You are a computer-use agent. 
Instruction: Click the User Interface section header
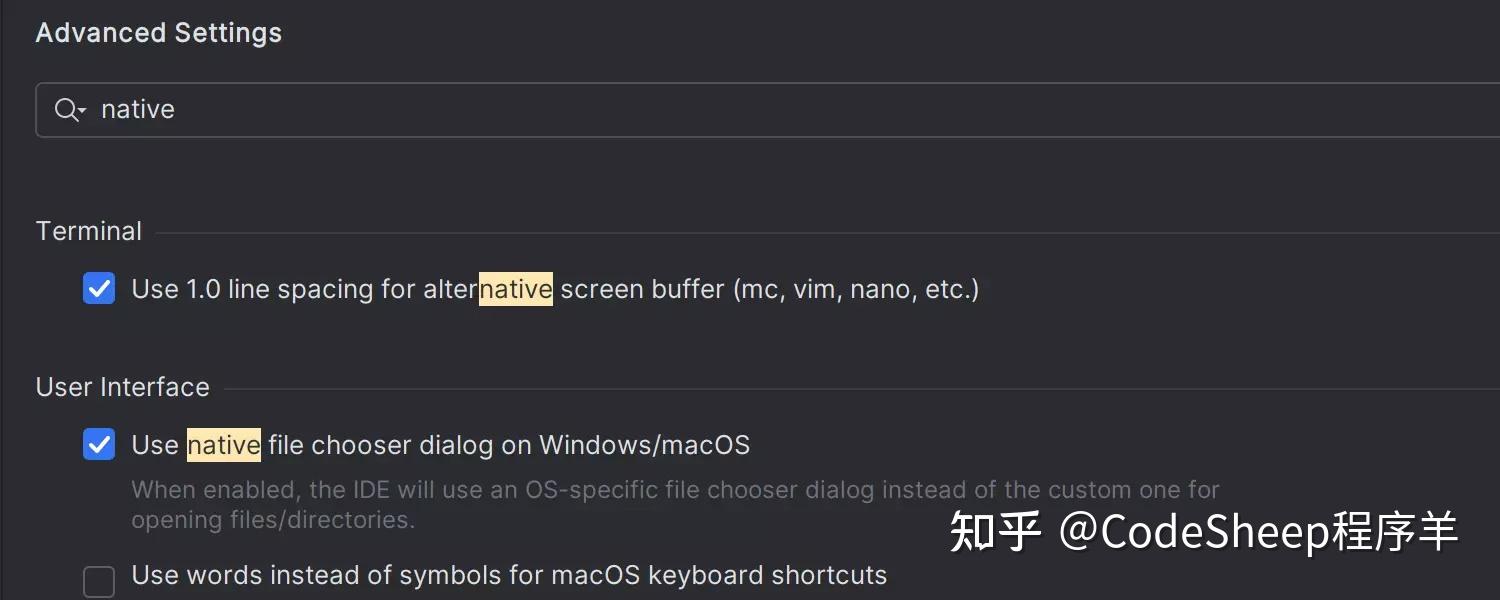point(122,386)
